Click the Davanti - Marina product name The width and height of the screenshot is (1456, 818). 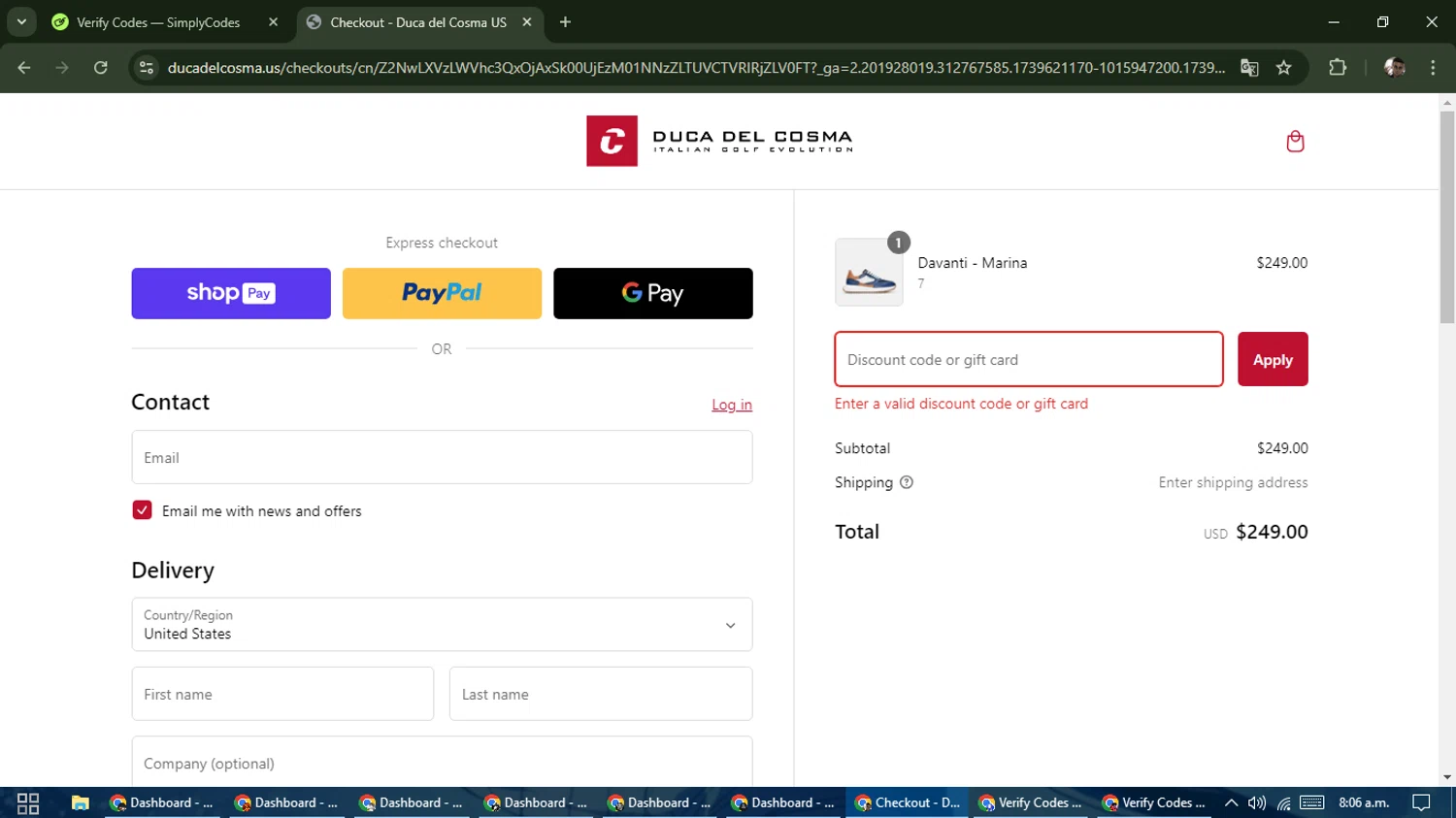pos(973,263)
